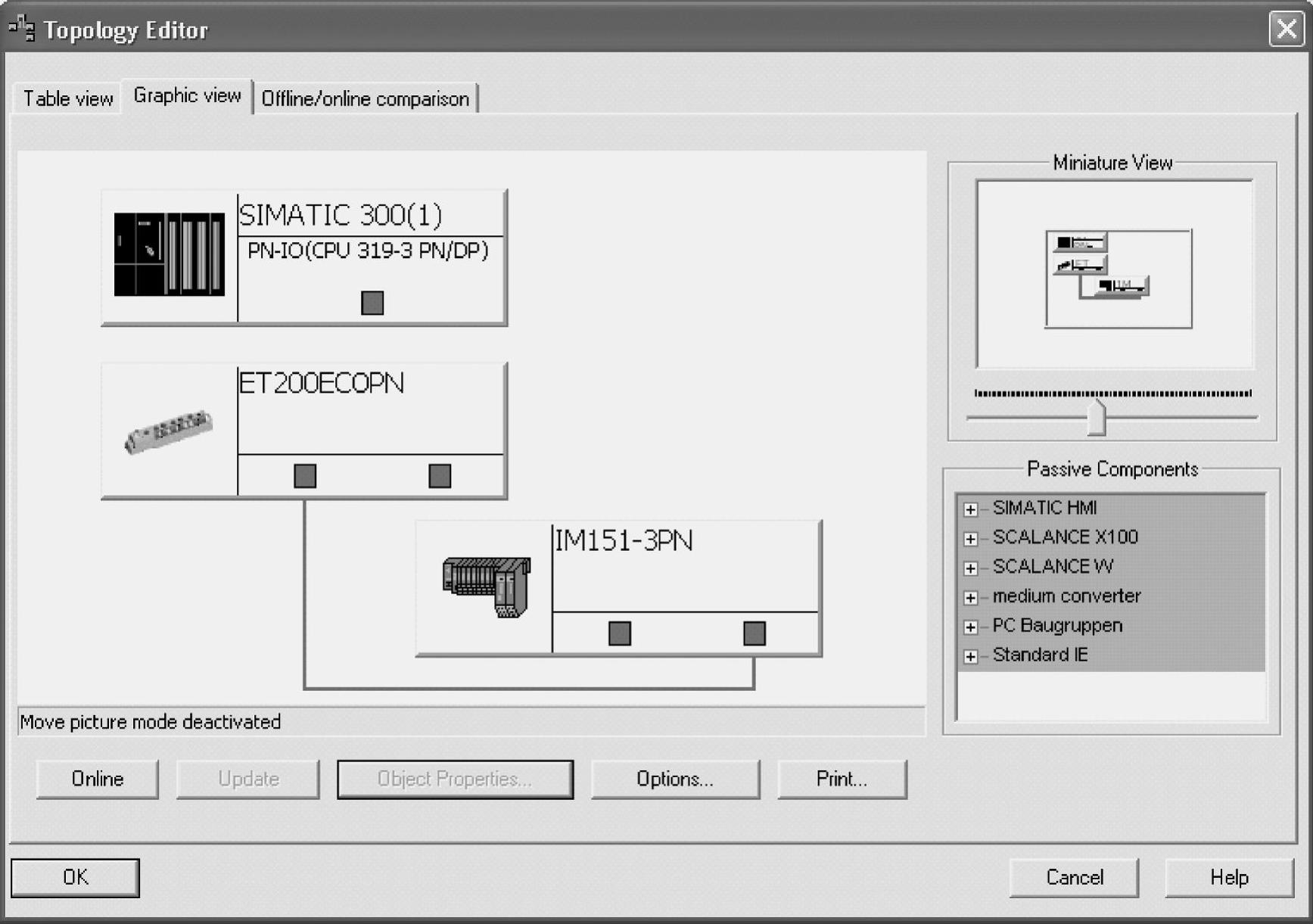Select the right port of IM151-3PN
Screen dimensions: 1313x924
pyautogui.click(x=755, y=633)
